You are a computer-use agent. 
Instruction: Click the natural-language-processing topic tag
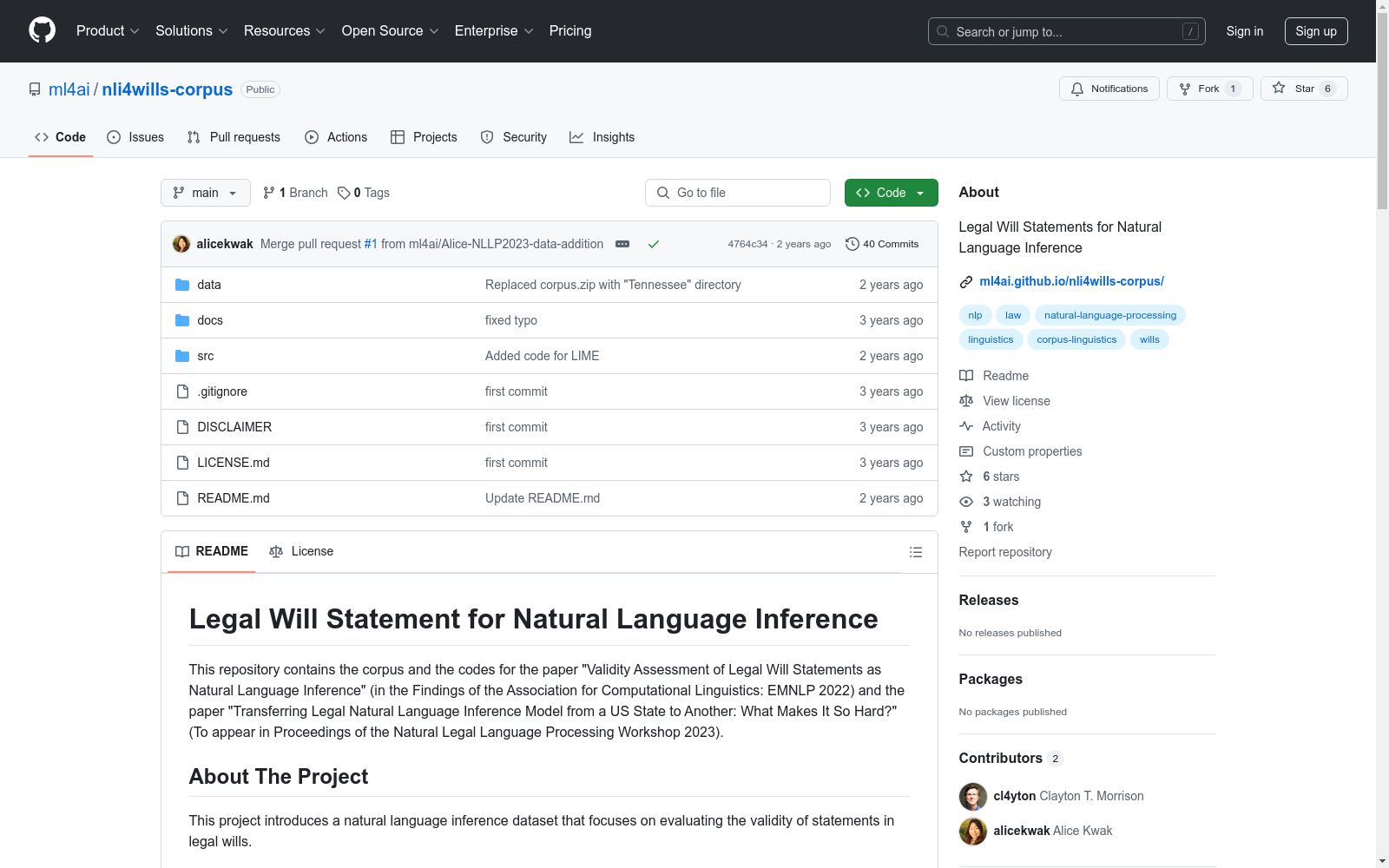(x=1110, y=315)
